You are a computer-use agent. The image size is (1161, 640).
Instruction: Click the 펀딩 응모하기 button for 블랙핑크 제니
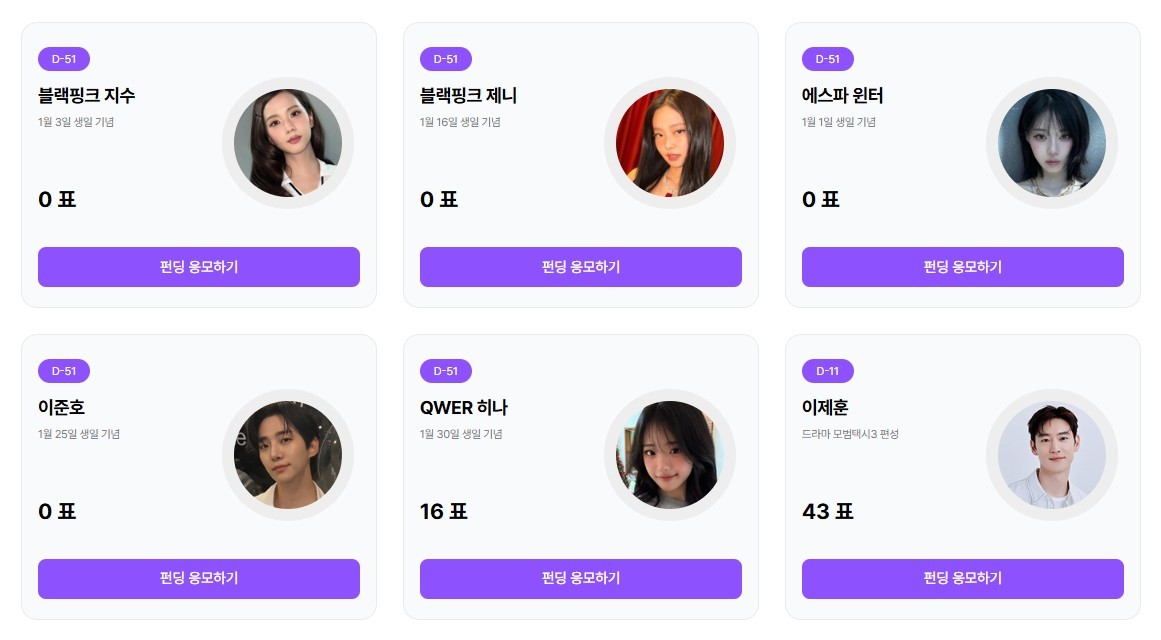580,267
